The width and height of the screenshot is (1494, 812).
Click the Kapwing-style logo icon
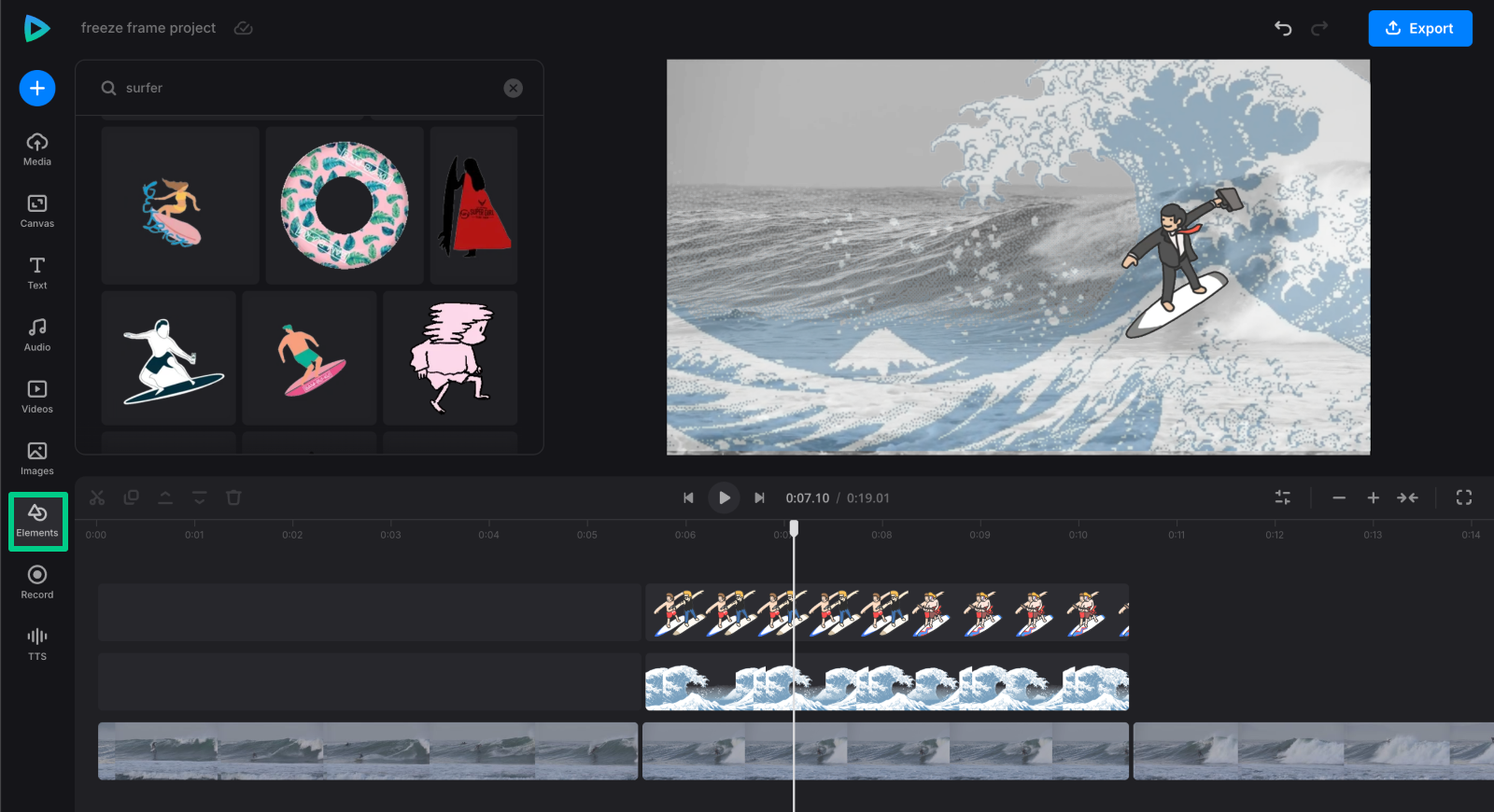[x=36, y=29]
